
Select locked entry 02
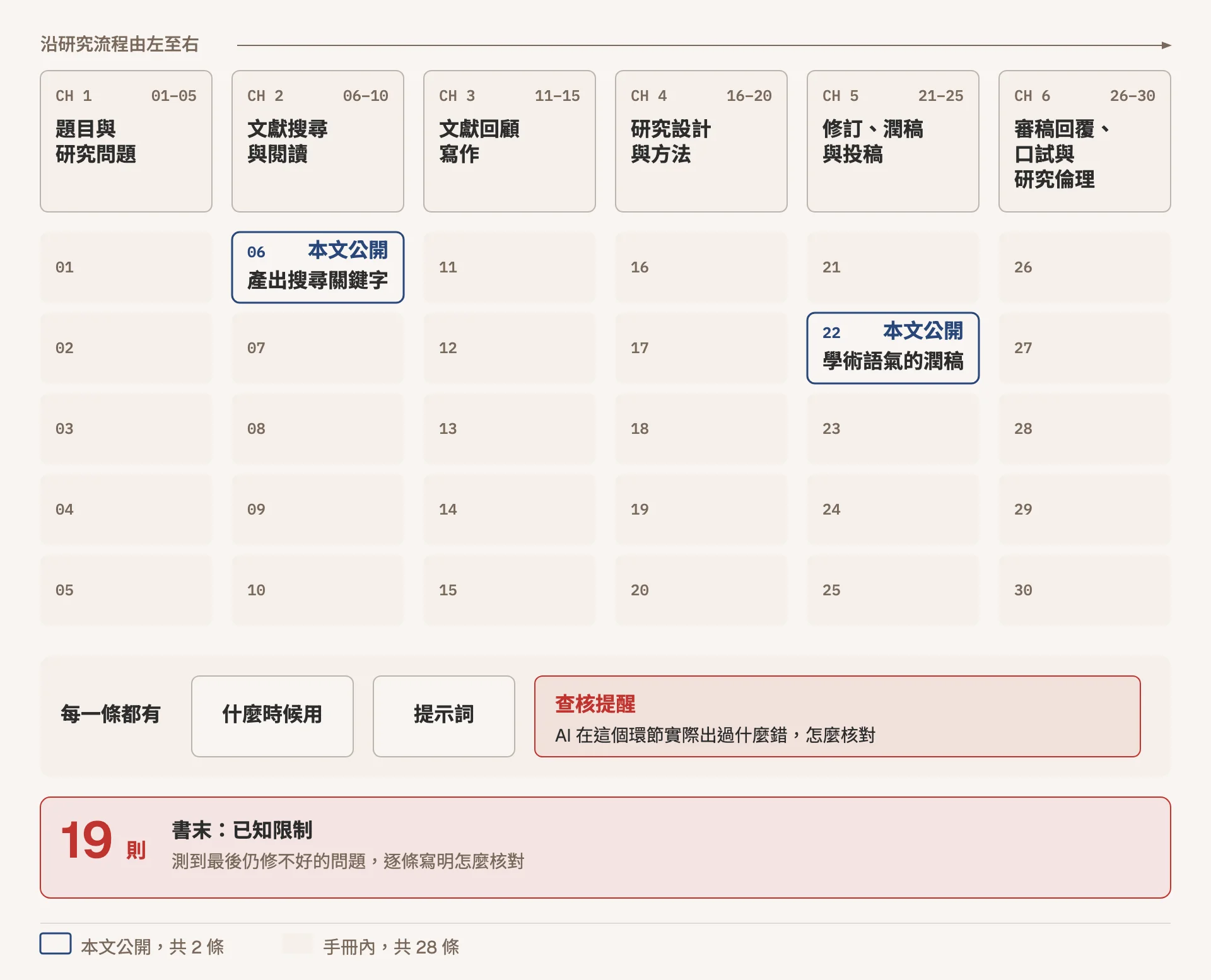click(126, 348)
